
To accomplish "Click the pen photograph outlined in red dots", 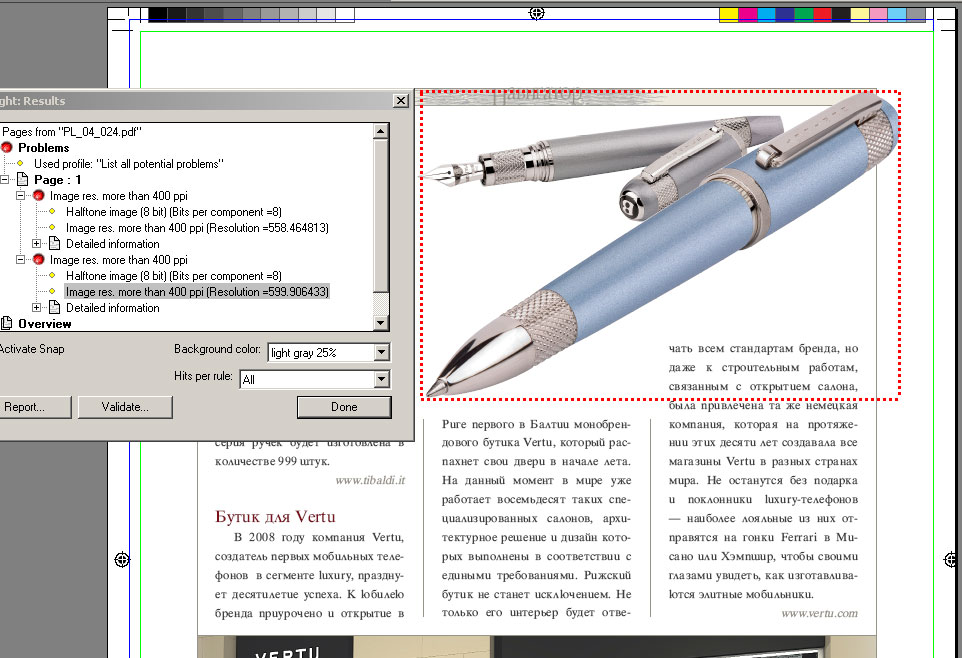I will (x=660, y=246).
